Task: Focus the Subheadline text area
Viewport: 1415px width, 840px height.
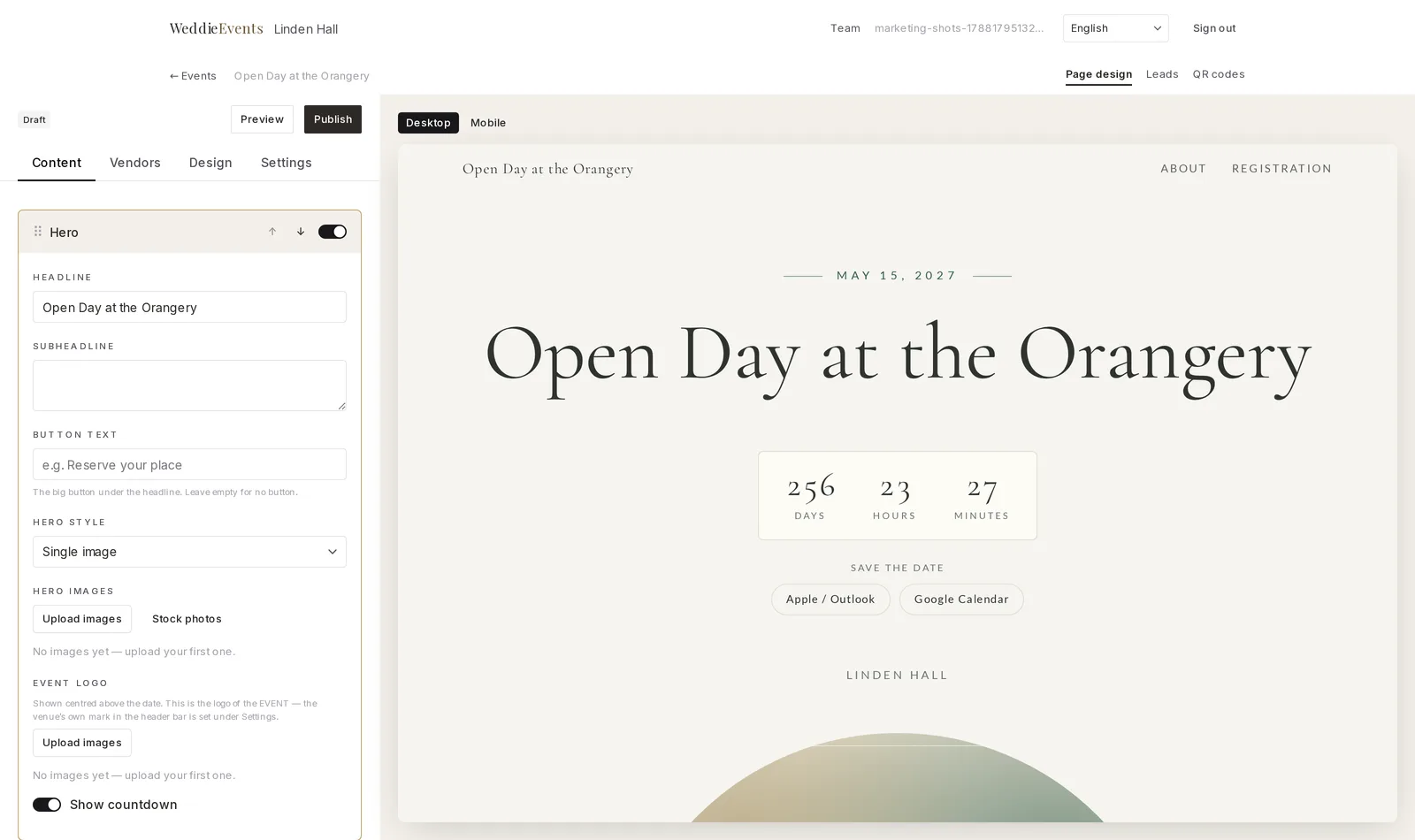Action: (189, 386)
